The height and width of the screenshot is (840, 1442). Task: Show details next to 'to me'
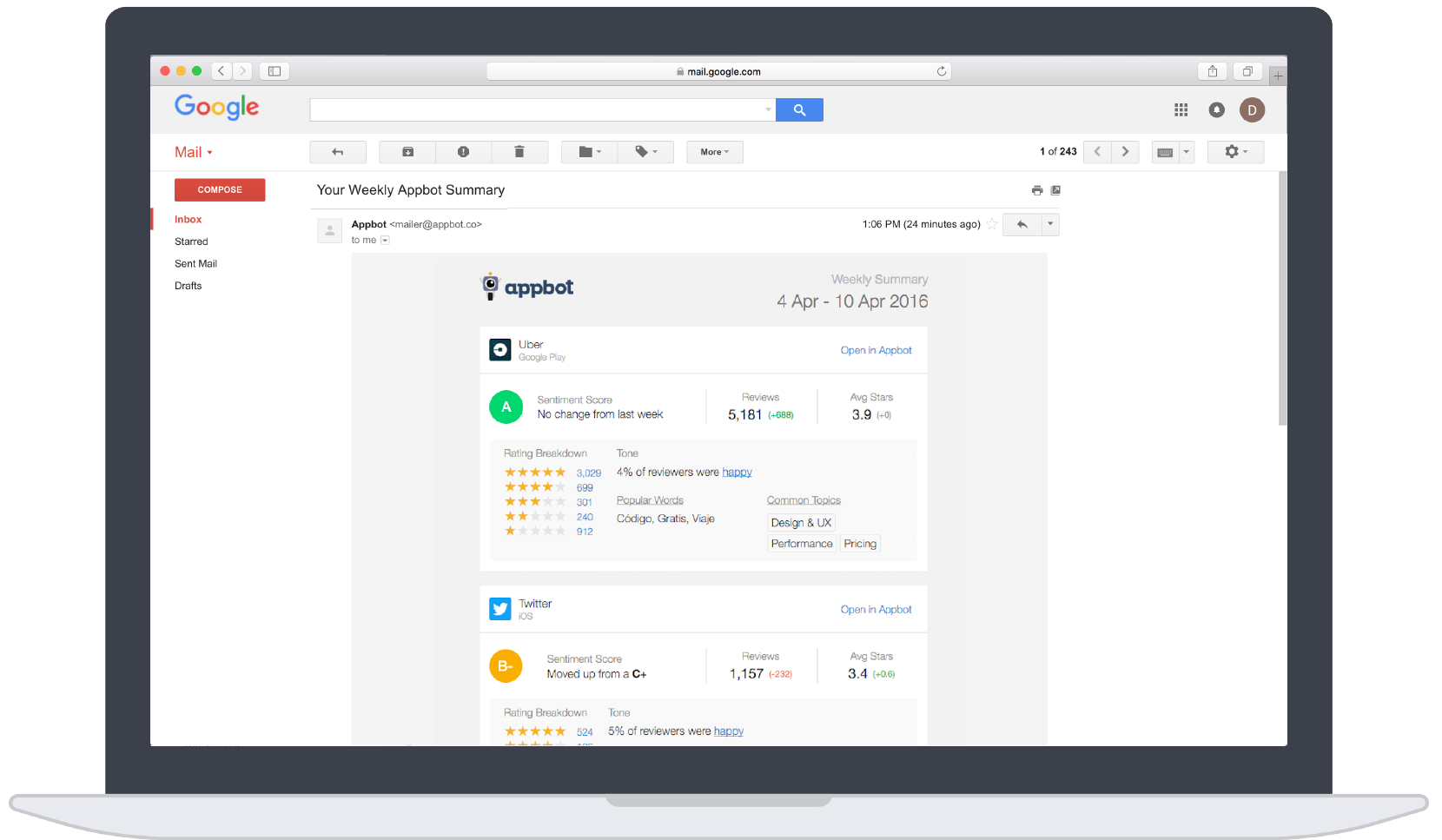(x=385, y=241)
